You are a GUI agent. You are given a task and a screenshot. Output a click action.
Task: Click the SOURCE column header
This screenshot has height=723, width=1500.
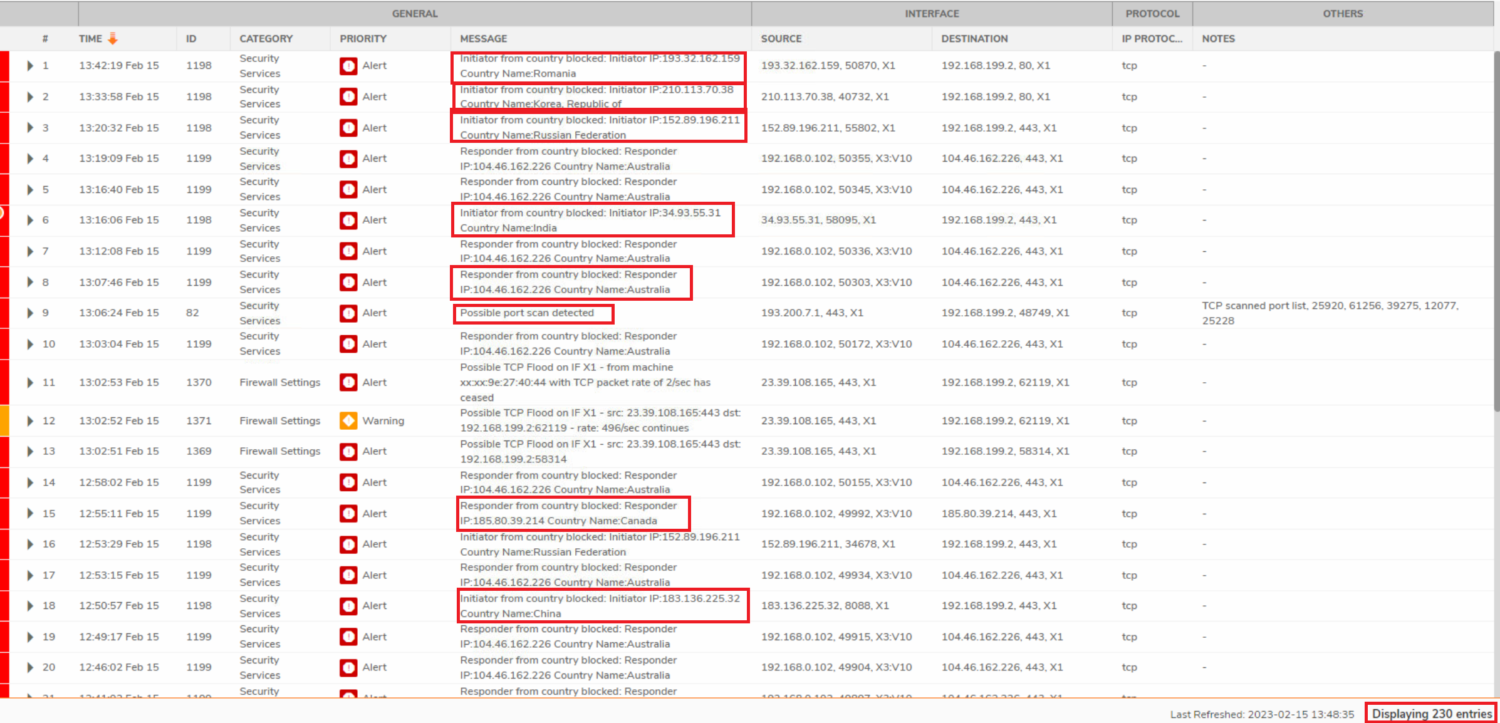click(781, 39)
